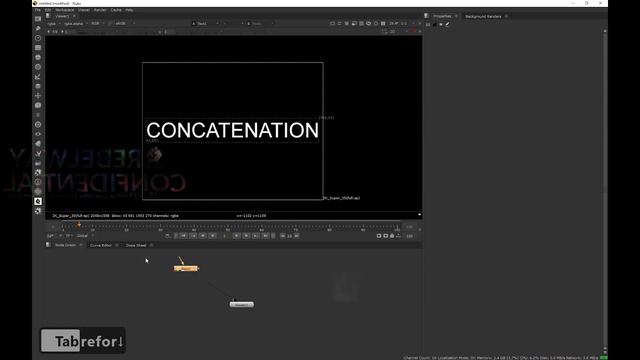The width and height of the screenshot is (640, 360).
Task: Click the Properties panel vertical scrollbar
Action: (605, 190)
